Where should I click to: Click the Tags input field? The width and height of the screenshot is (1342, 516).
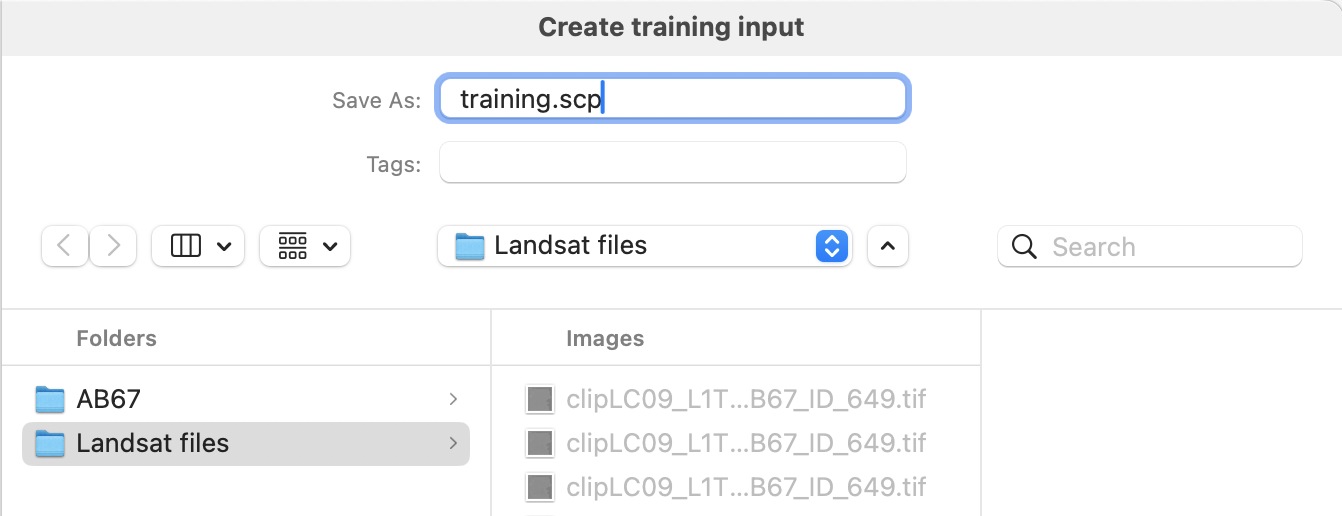673,163
